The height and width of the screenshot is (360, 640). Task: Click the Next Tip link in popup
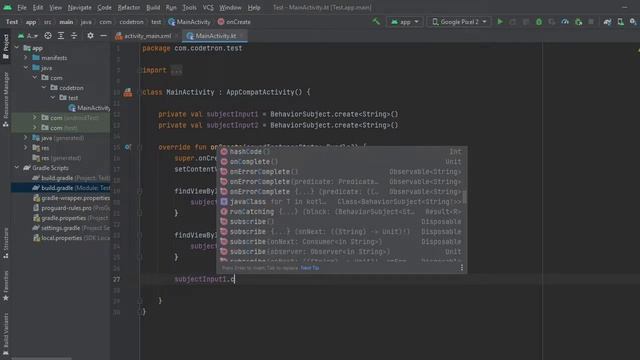point(310,268)
